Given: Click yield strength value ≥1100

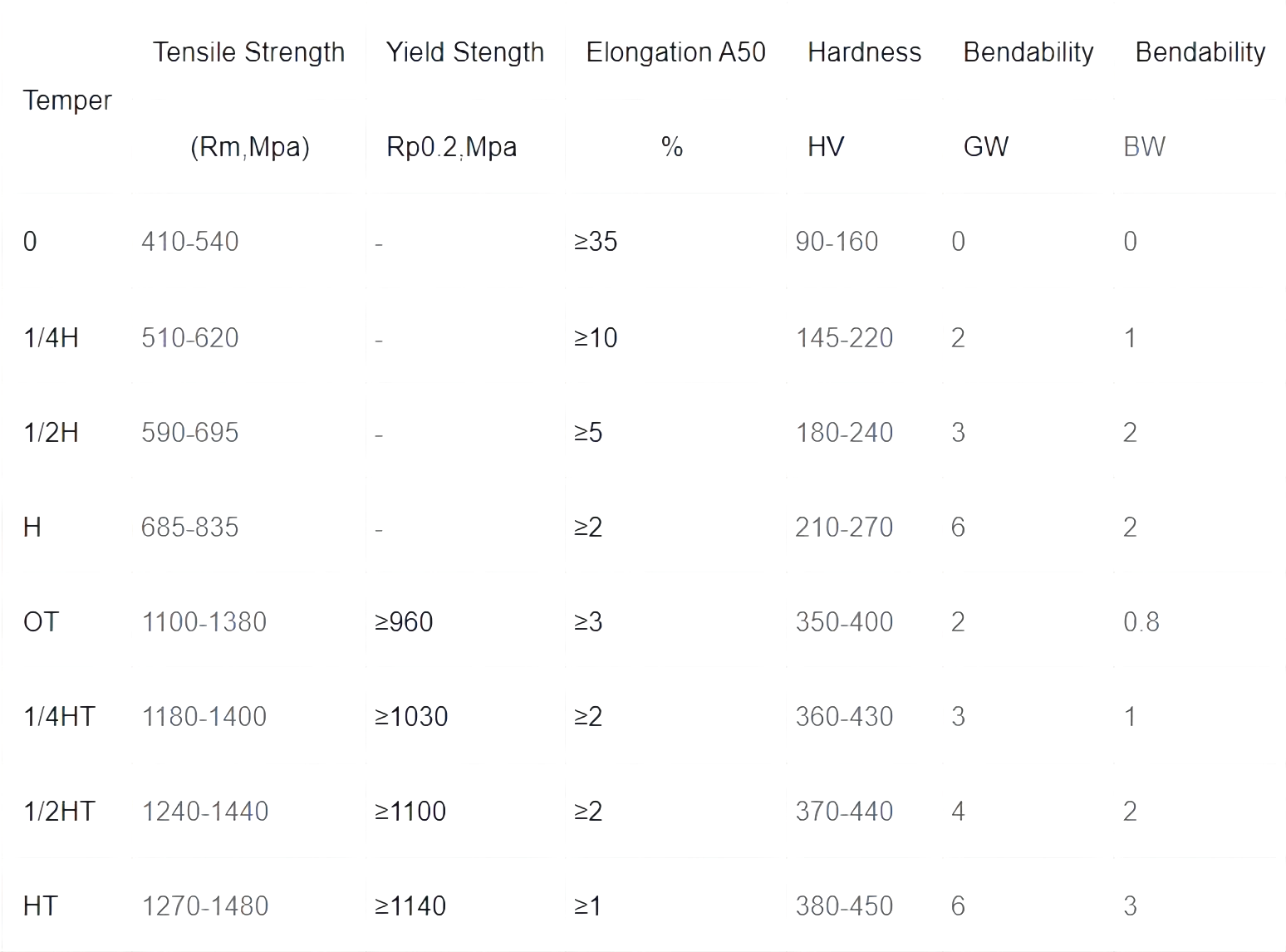Looking at the screenshot, I should tap(410, 812).
